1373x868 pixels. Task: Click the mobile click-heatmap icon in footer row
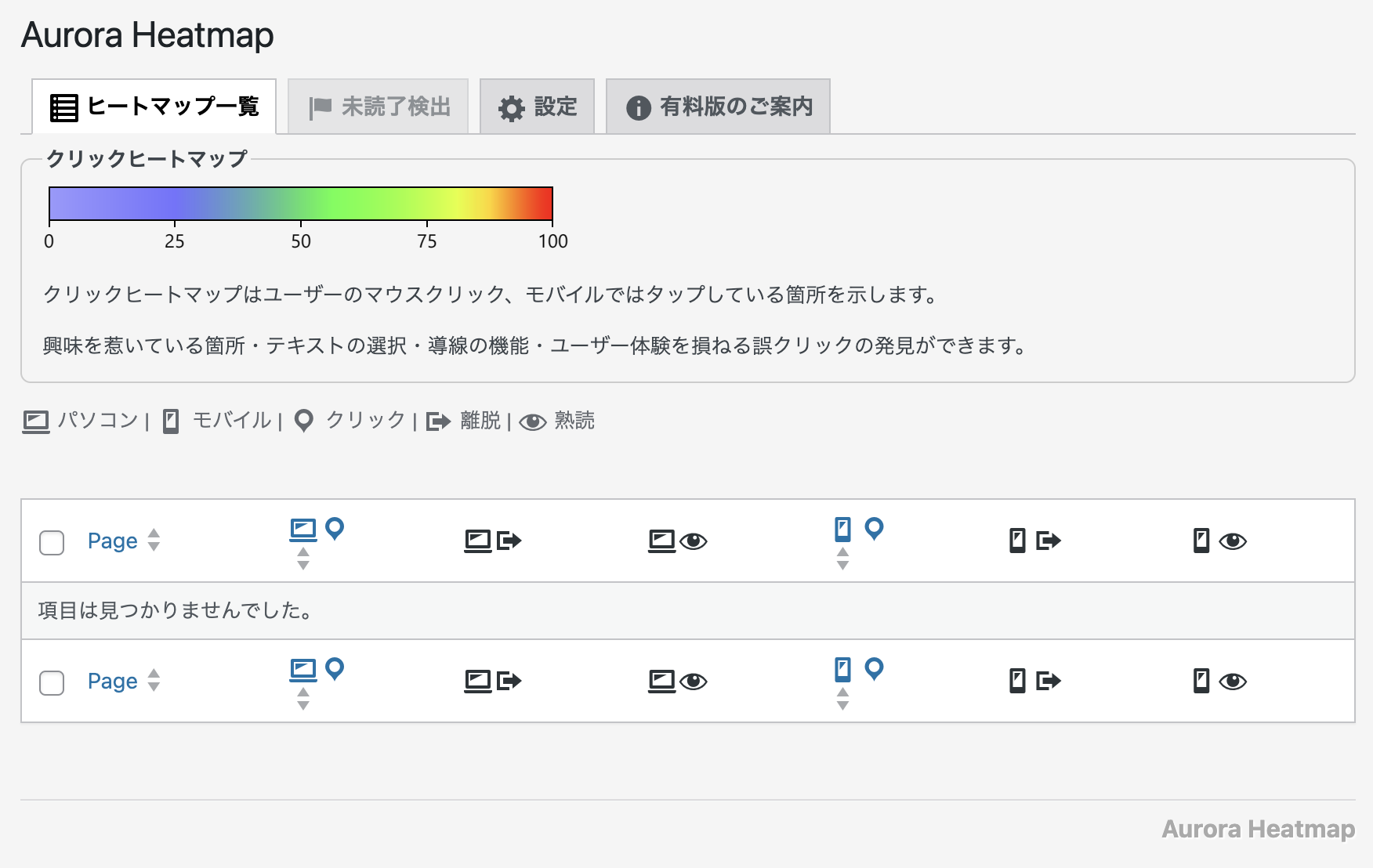click(x=858, y=670)
